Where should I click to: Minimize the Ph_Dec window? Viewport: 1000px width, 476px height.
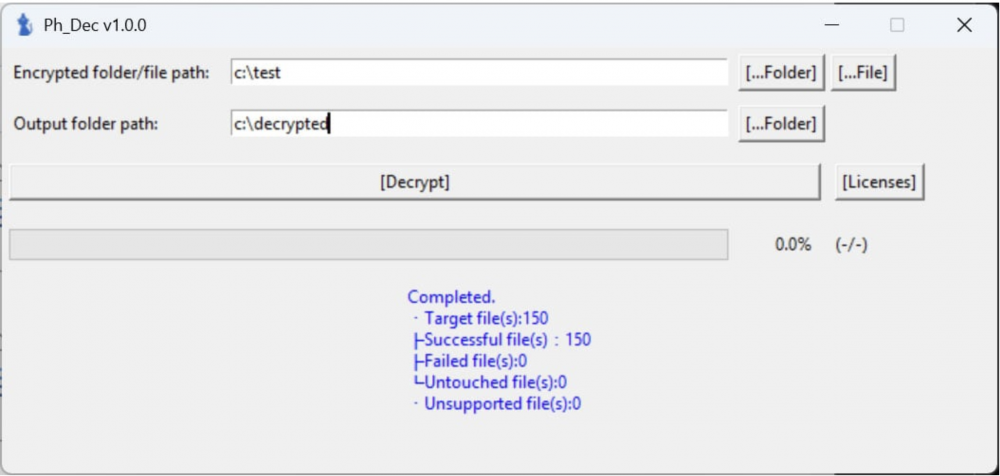click(x=831, y=25)
